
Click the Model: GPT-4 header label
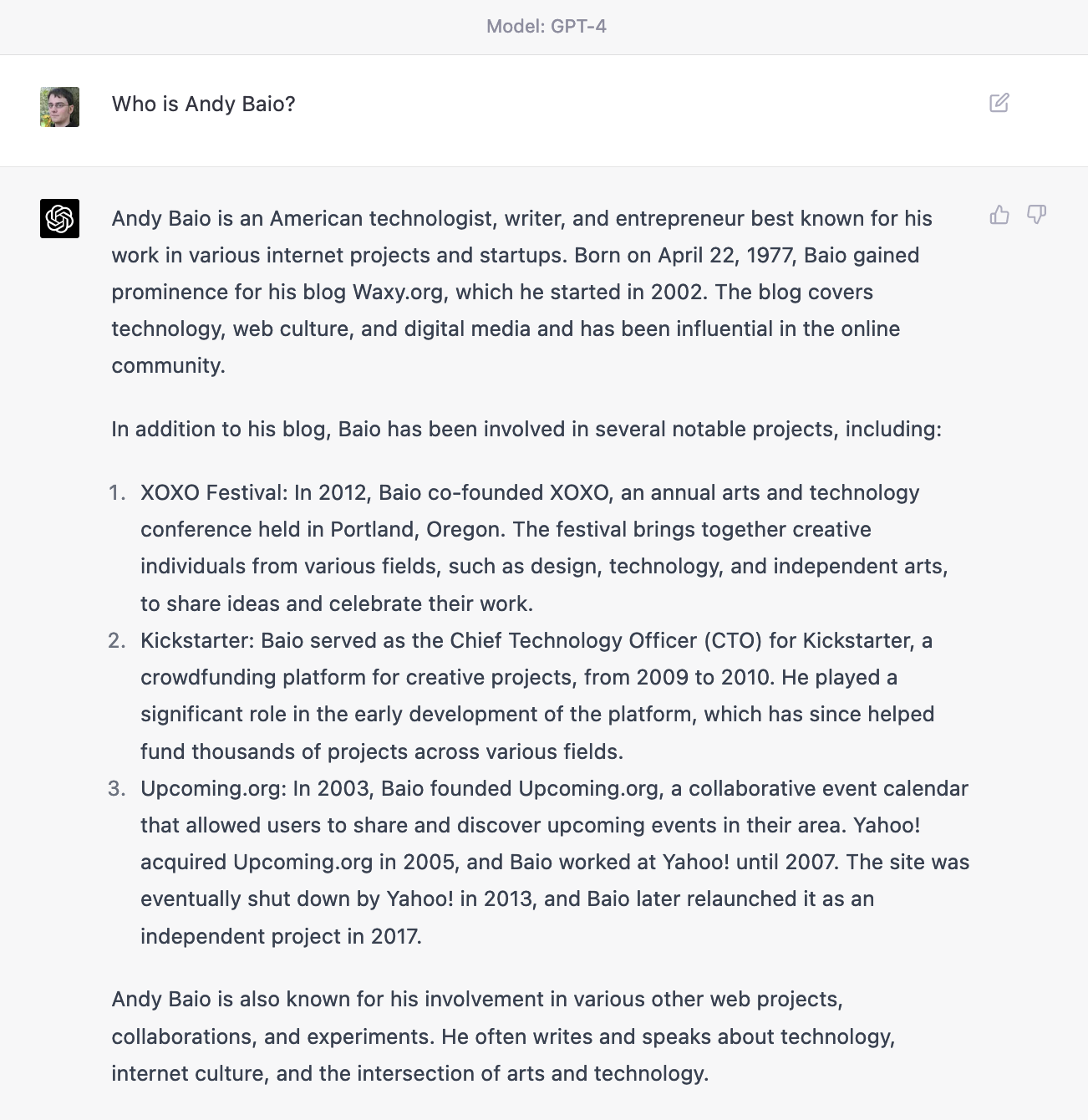(x=546, y=26)
